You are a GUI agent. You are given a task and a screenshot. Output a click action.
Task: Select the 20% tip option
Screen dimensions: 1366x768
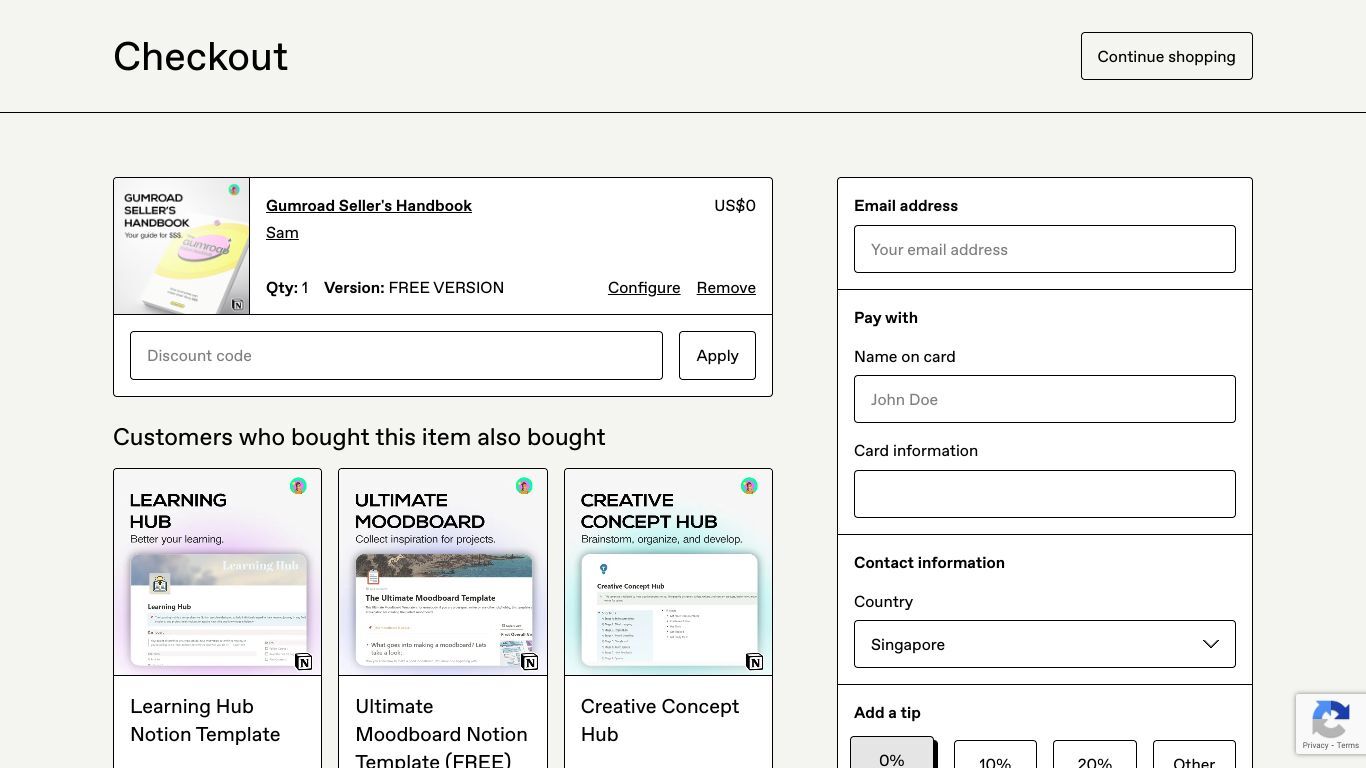click(x=1095, y=756)
